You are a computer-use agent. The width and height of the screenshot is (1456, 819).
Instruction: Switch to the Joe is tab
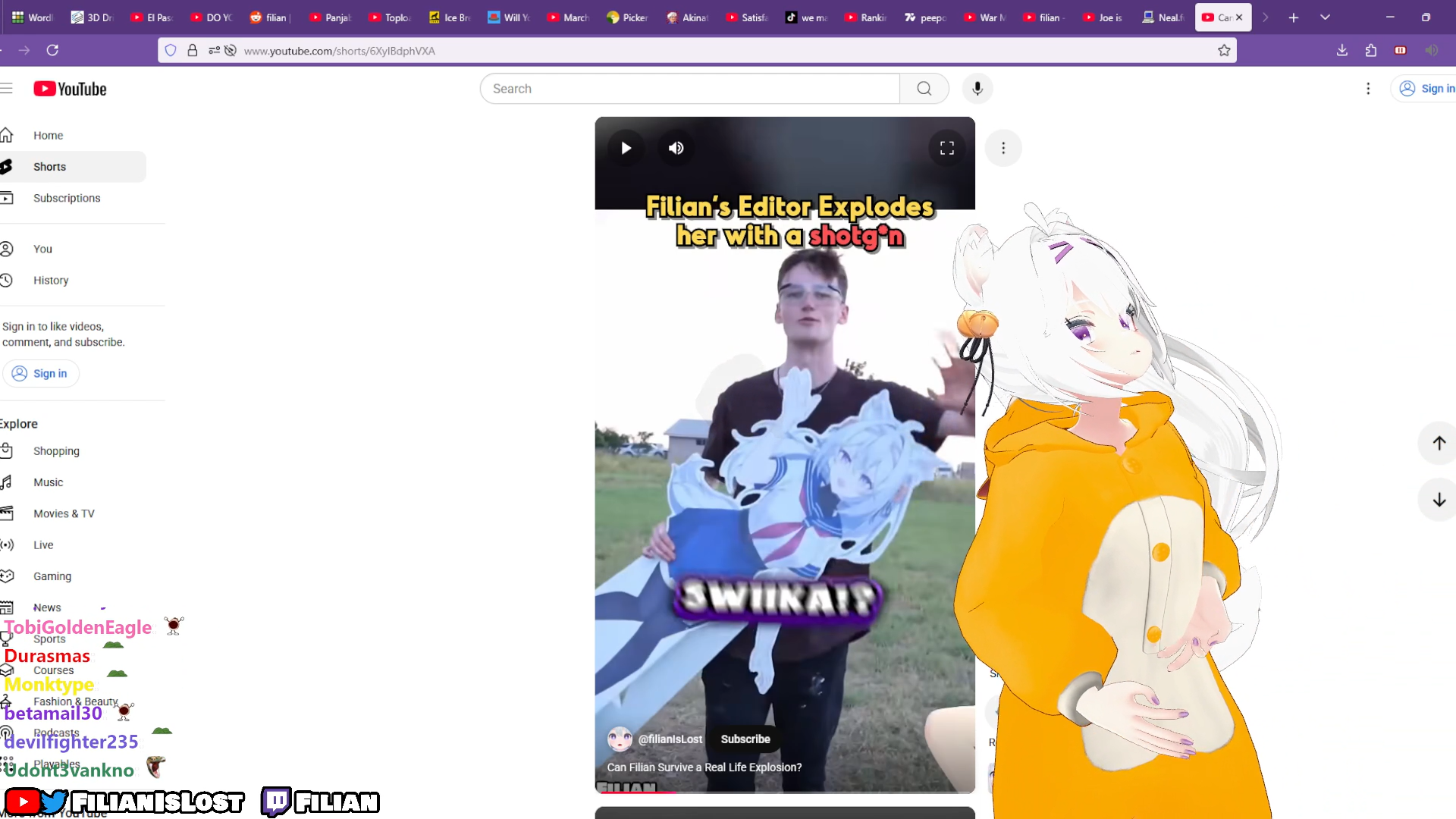coord(1105,17)
